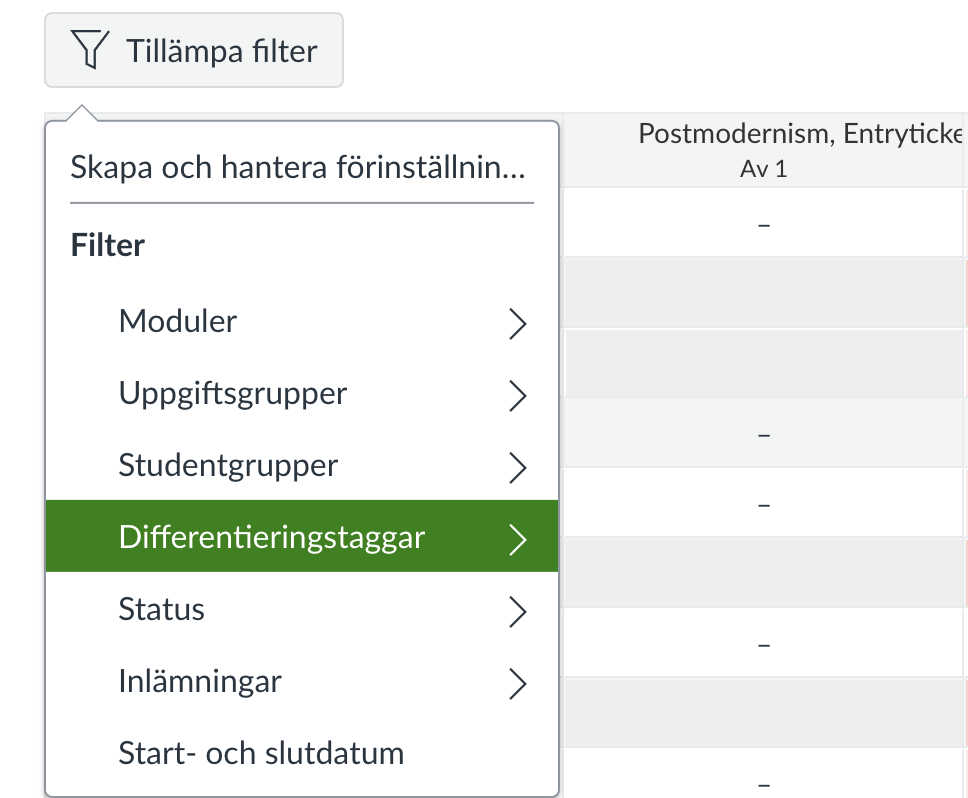
Task: Open the Inlämningar submenu arrow
Action: (517, 683)
